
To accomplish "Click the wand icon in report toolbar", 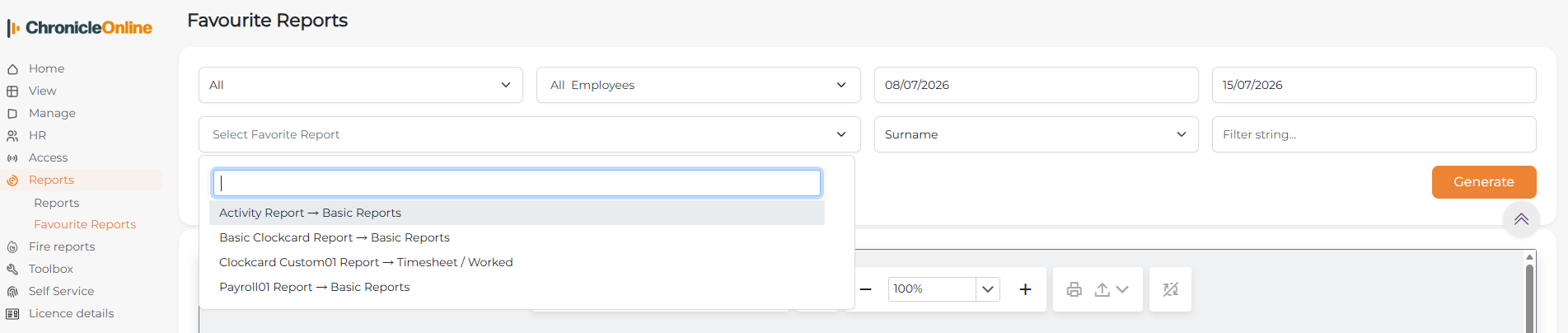I will tap(1170, 289).
